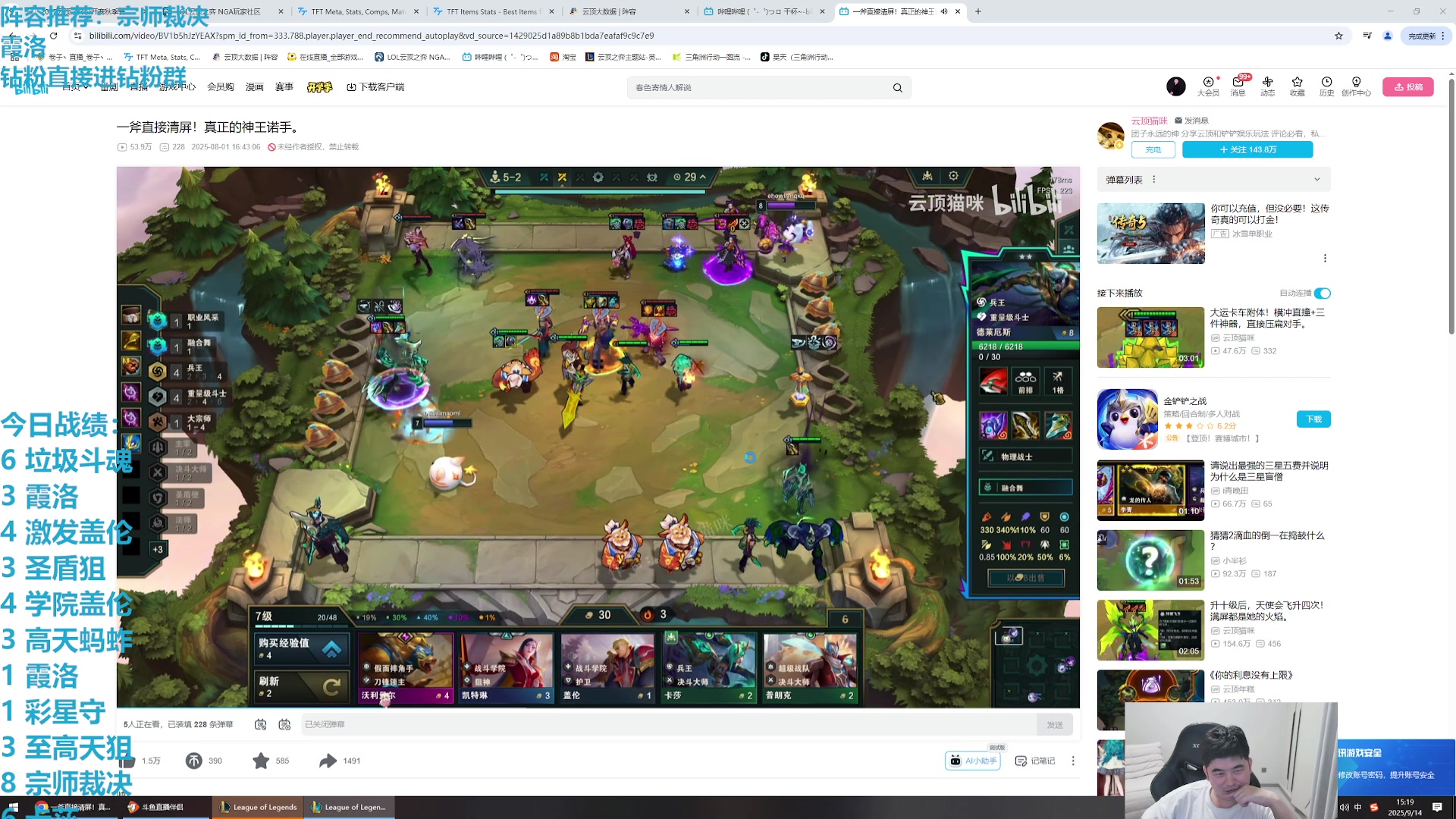Click 下载客户端 in nav bar

pos(375,87)
